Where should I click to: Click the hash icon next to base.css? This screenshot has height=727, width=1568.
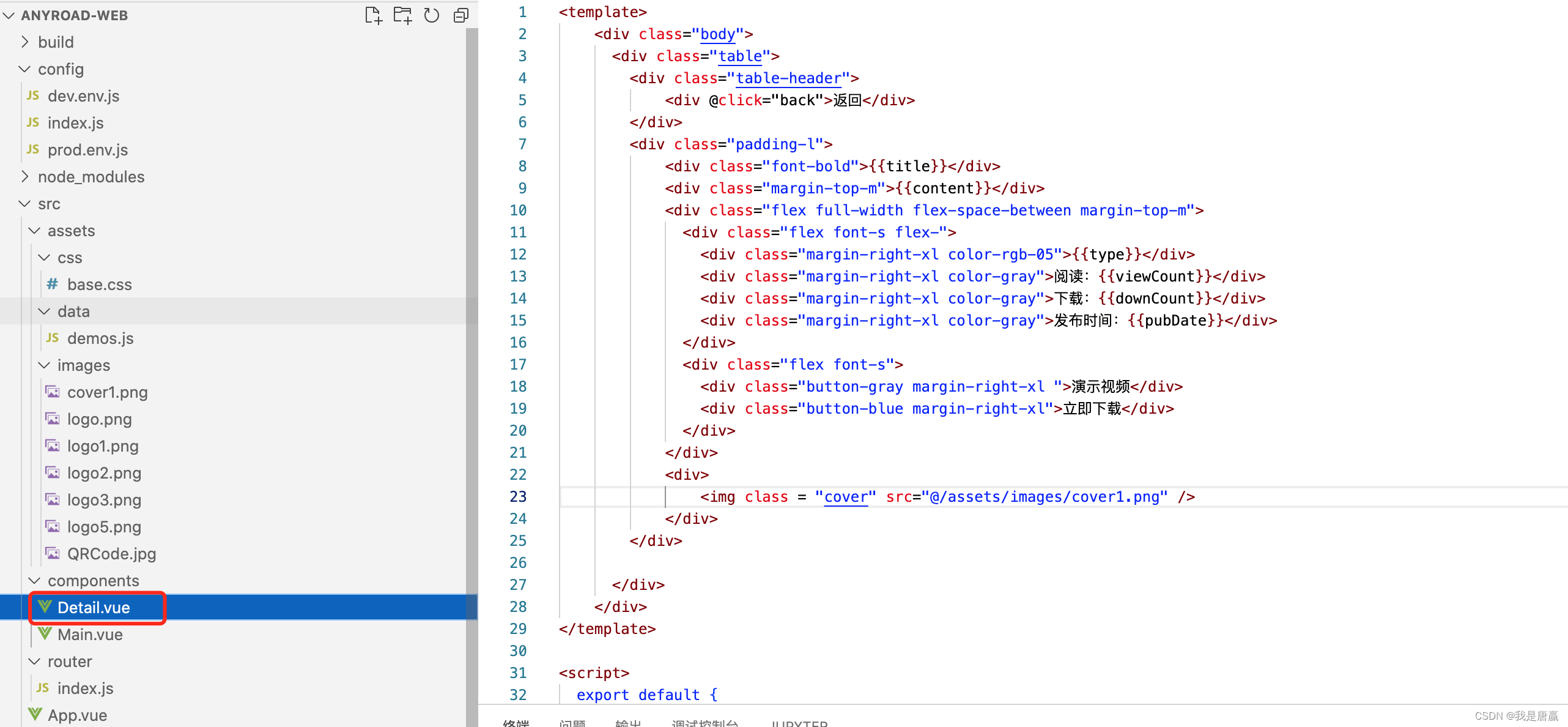(52, 284)
